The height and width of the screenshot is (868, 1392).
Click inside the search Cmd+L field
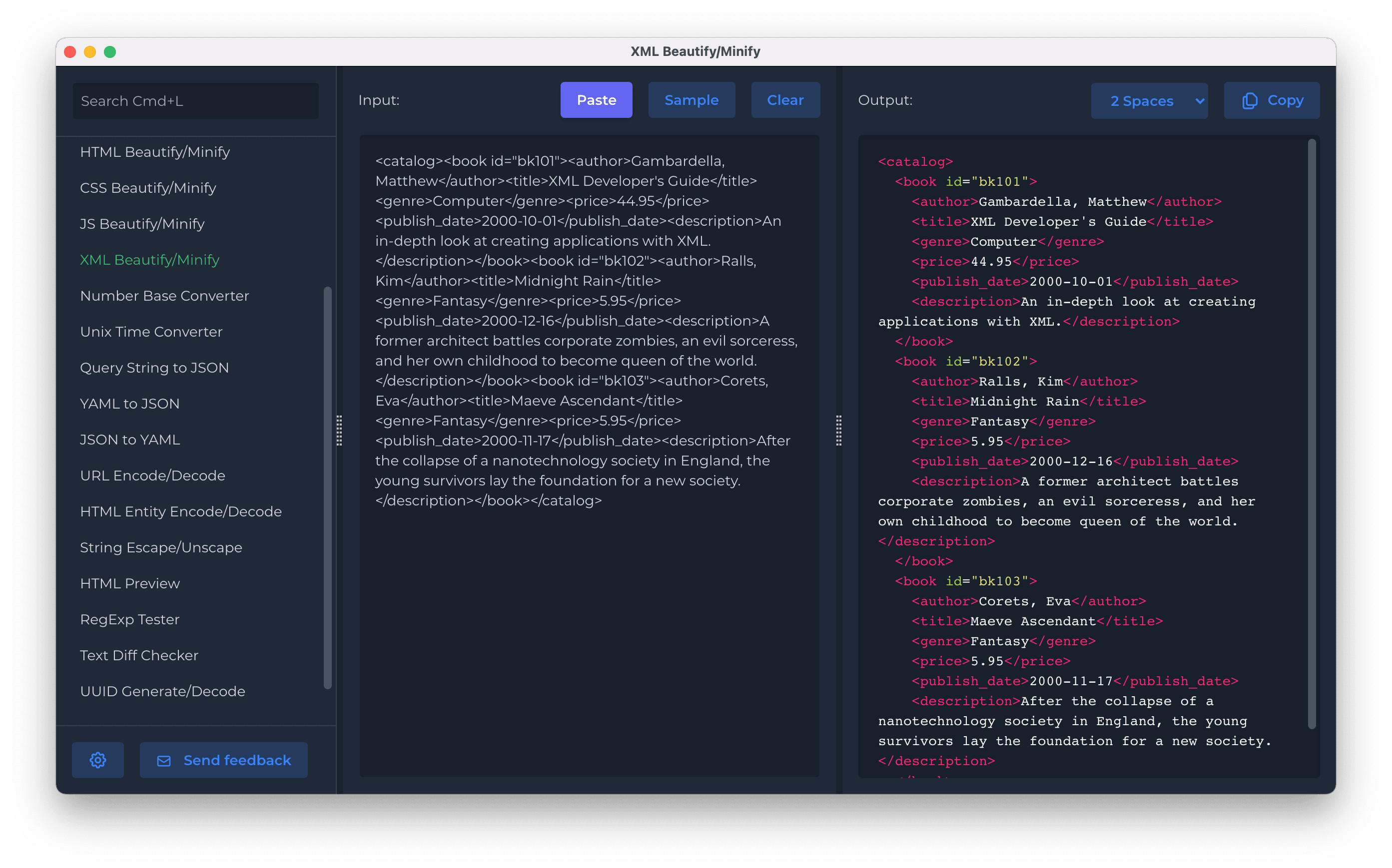coord(195,100)
